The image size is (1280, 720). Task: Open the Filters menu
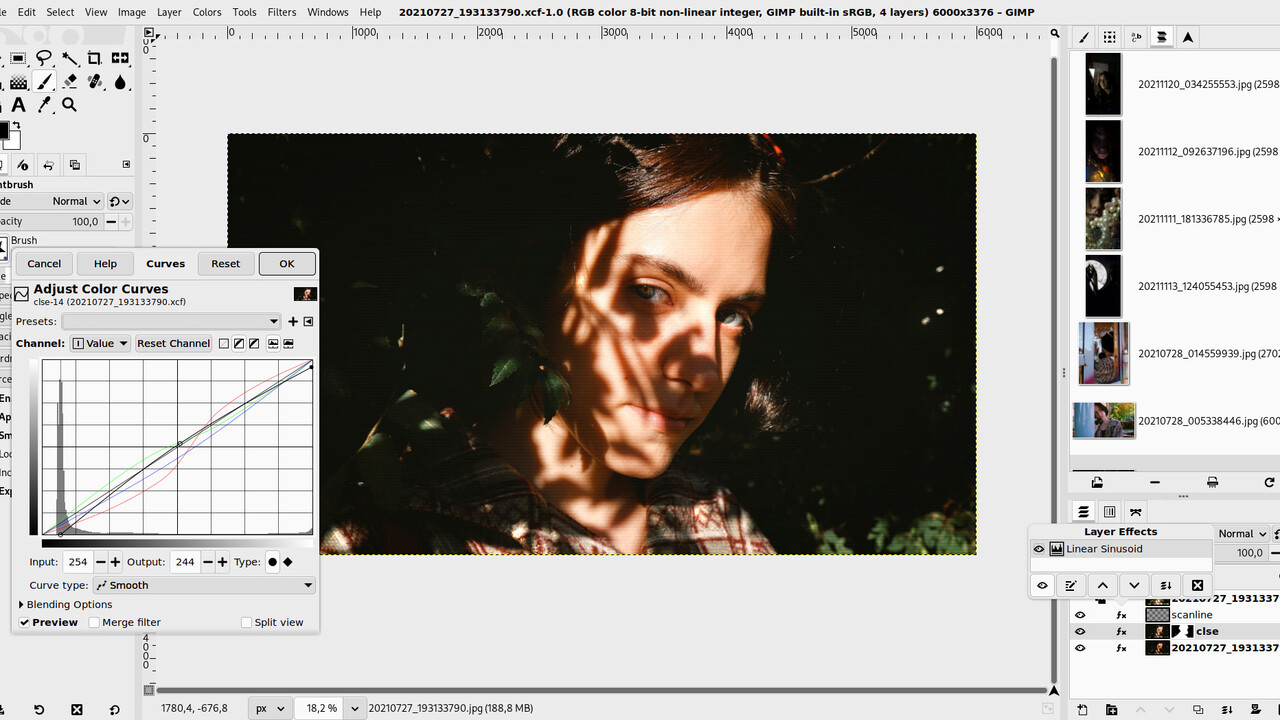[x=281, y=12]
